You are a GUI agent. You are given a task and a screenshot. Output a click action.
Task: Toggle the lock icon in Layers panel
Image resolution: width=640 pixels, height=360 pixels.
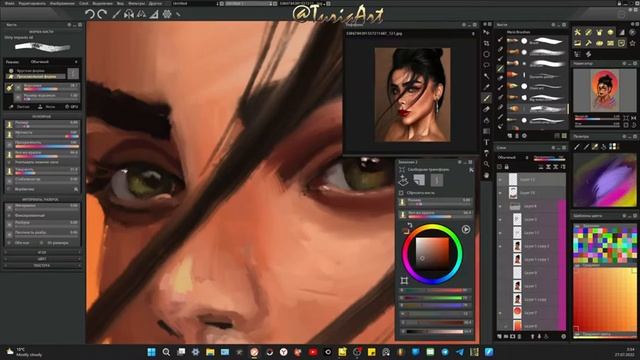pos(507,167)
